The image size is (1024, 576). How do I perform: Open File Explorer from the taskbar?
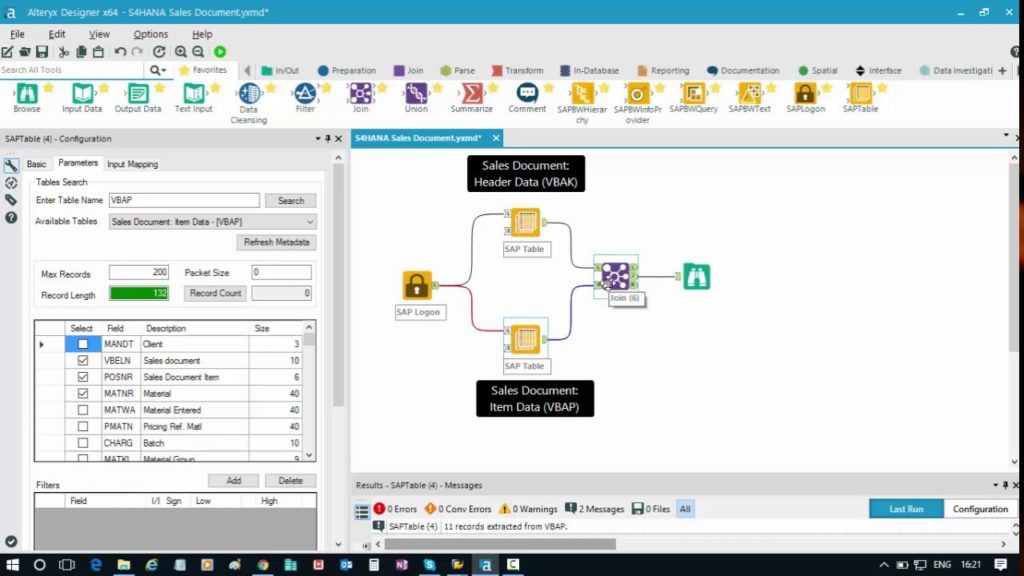[123, 565]
